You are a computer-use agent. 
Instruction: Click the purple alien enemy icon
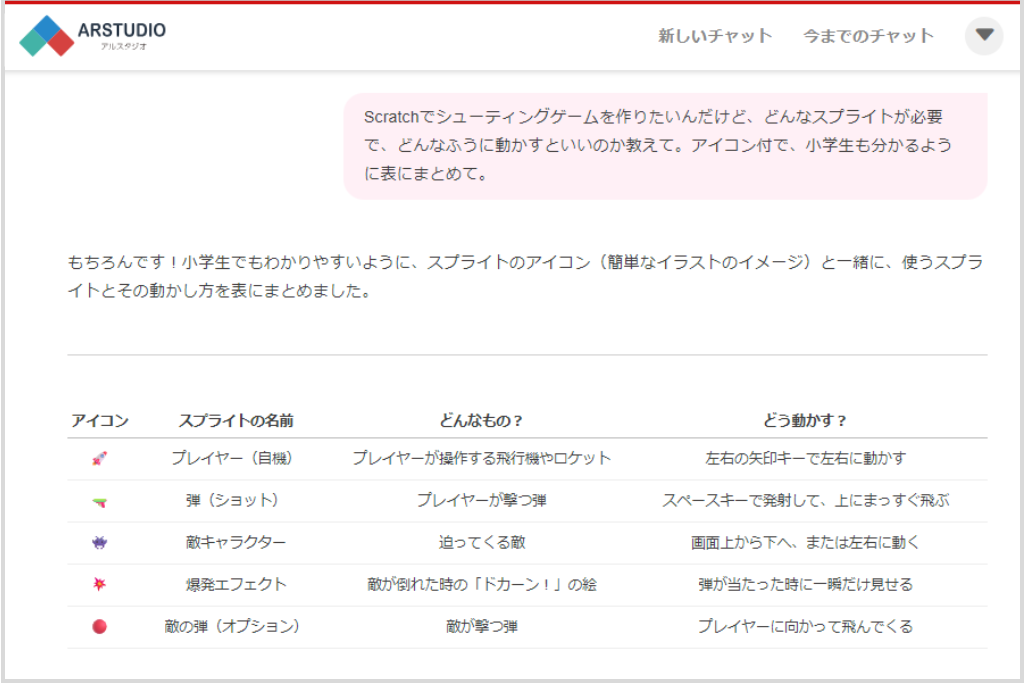(99, 543)
